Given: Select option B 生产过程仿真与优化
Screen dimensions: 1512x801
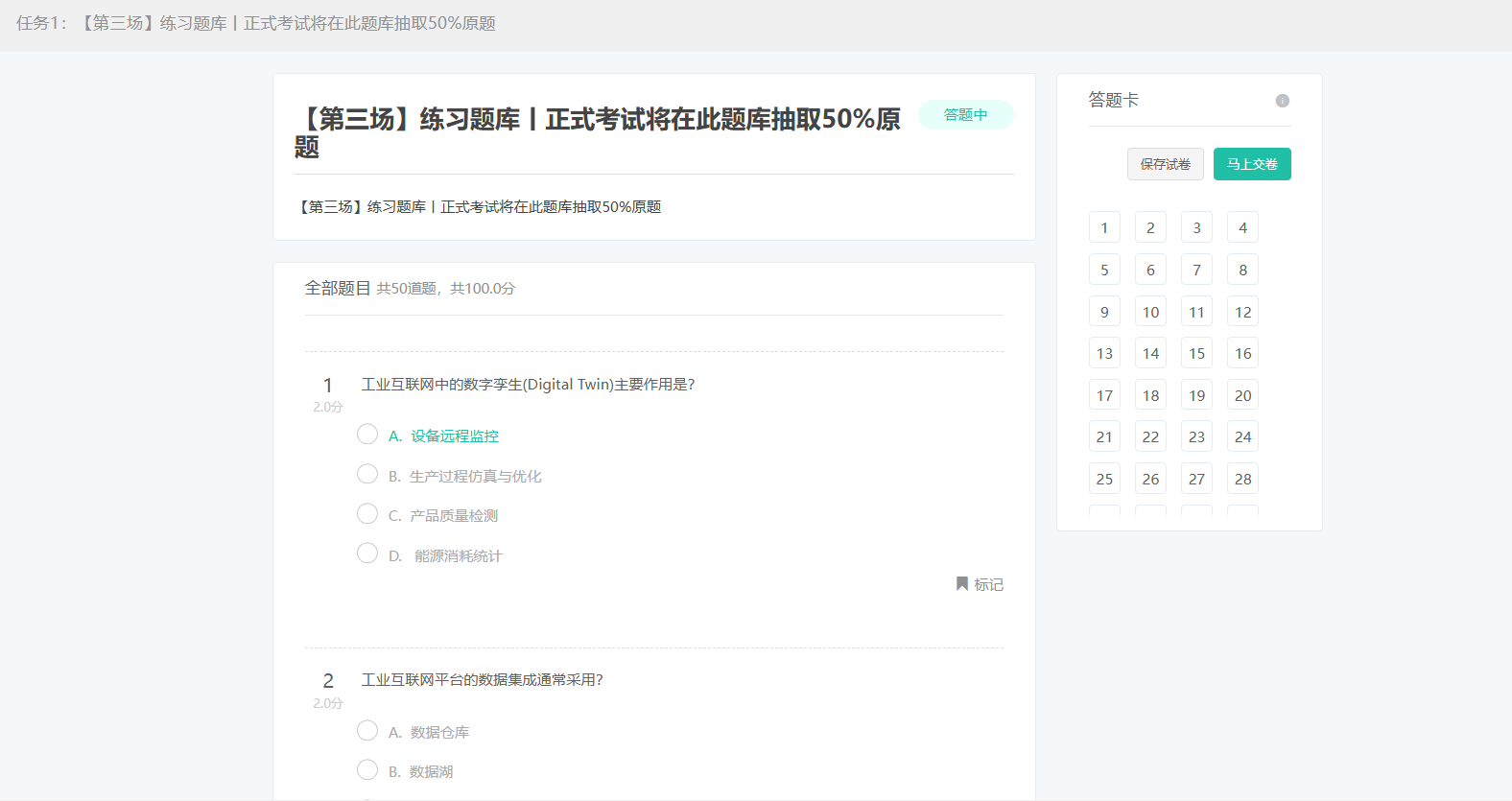Looking at the screenshot, I should (x=367, y=475).
